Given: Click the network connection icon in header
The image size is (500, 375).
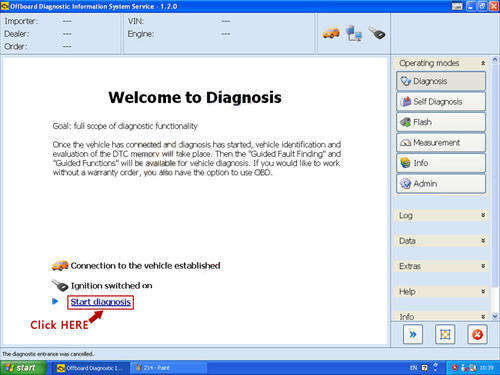Looking at the screenshot, I should point(354,33).
